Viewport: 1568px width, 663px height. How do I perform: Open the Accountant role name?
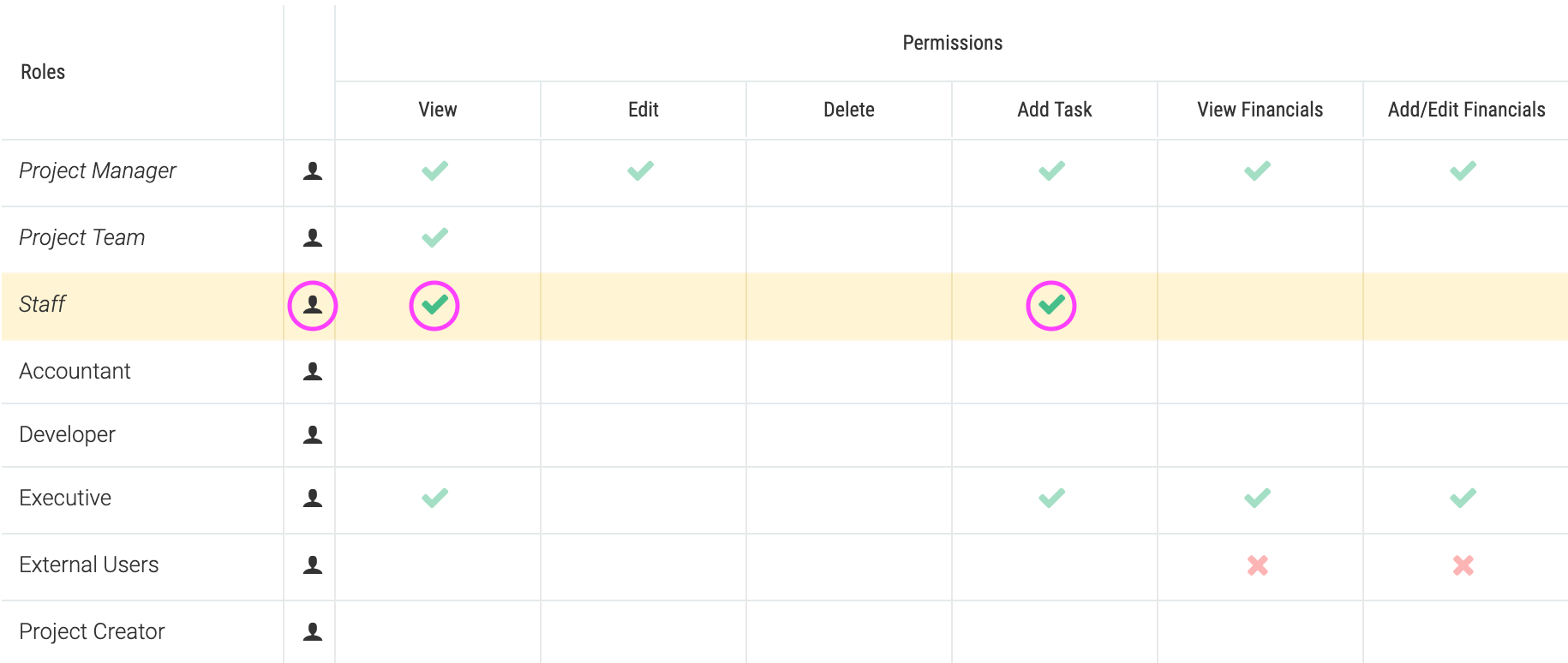click(x=75, y=372)
